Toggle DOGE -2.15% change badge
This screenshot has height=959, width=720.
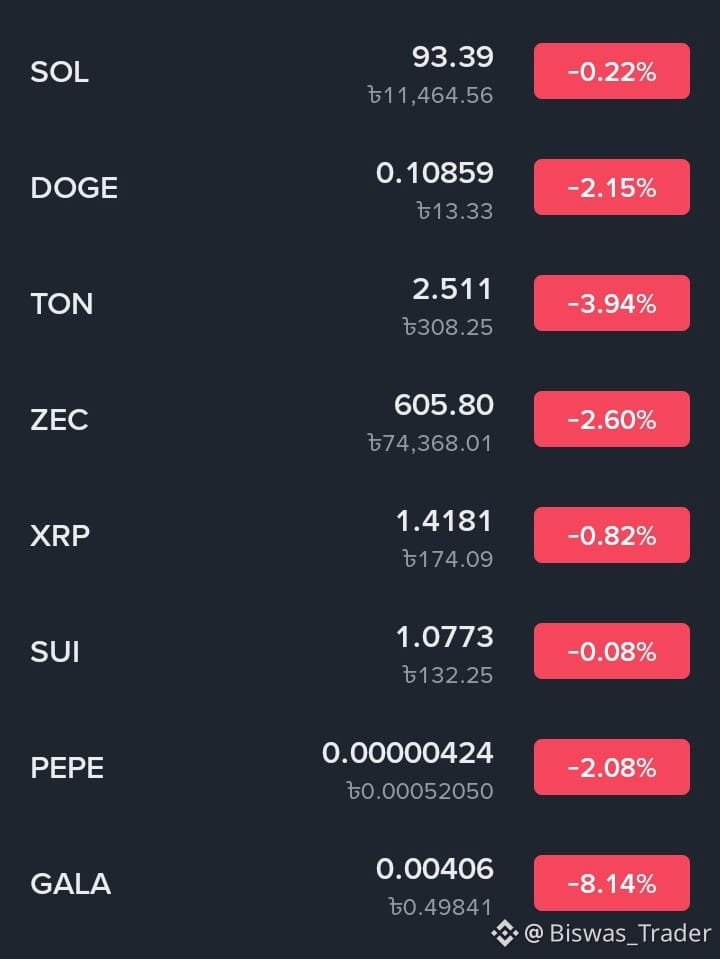[x=612, y=187]
